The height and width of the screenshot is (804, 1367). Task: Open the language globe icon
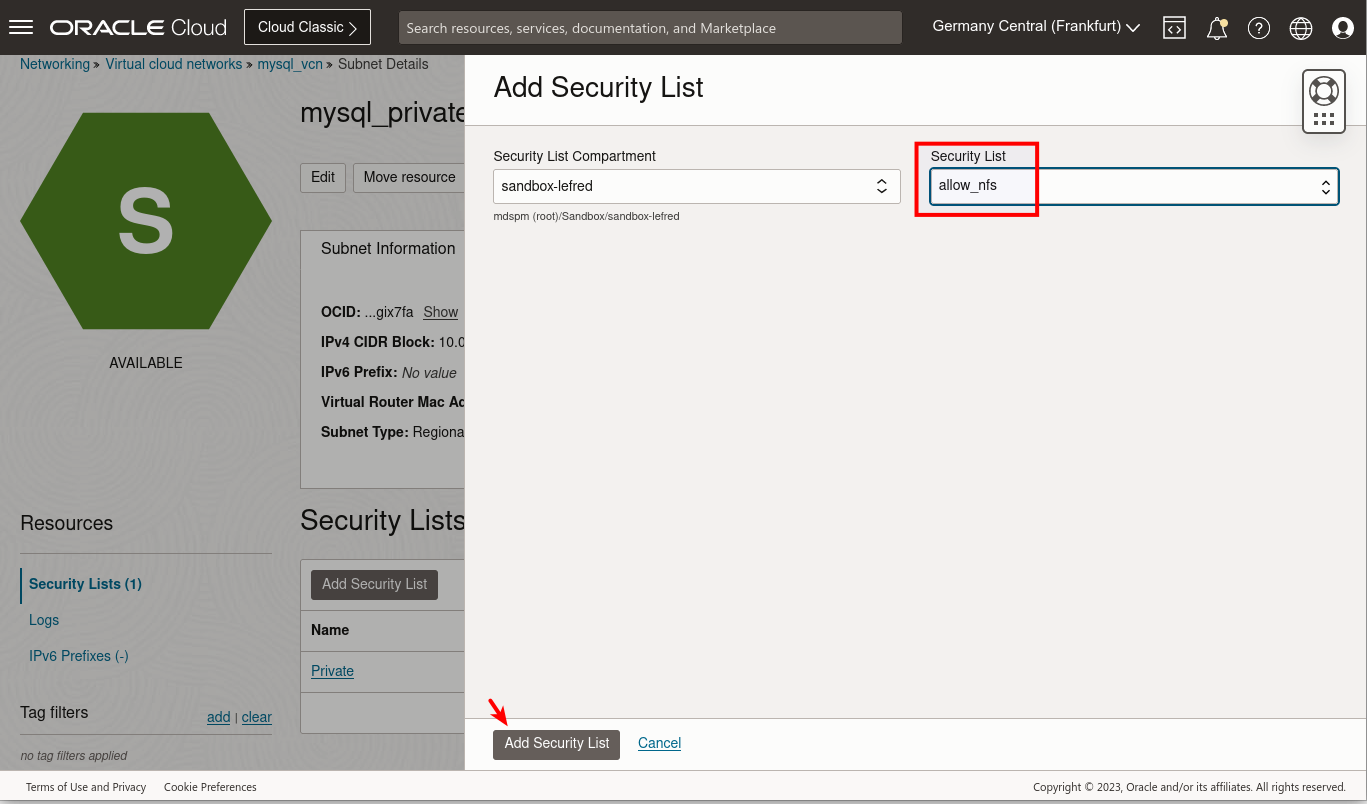click(1300, 28)
